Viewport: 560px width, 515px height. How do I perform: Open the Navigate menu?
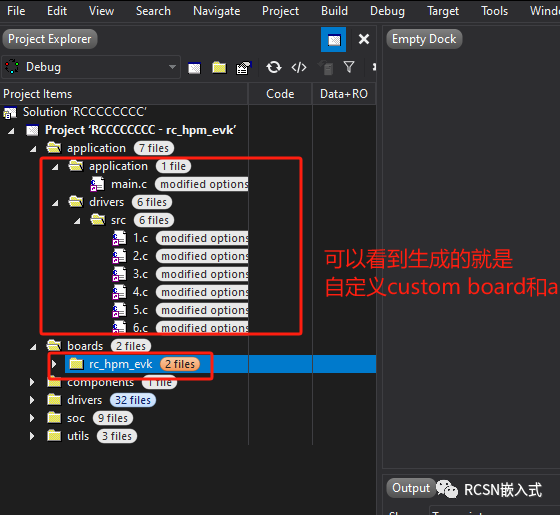point(216,11)
